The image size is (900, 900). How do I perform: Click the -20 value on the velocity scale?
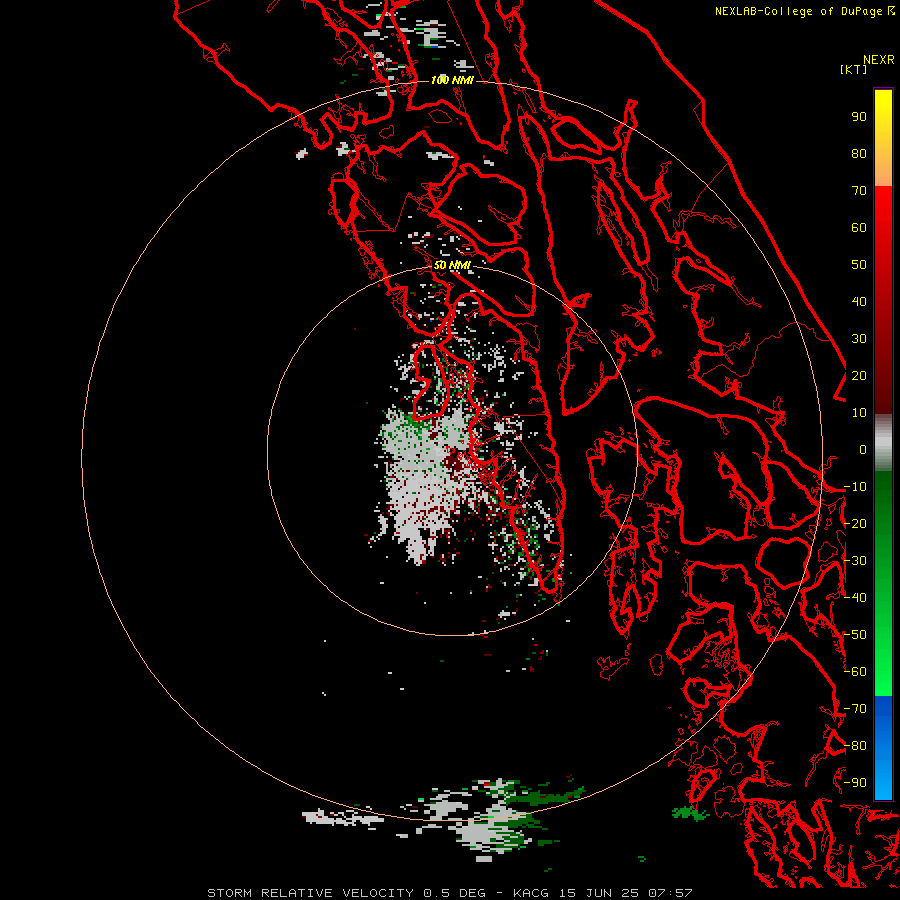point(855,523)
